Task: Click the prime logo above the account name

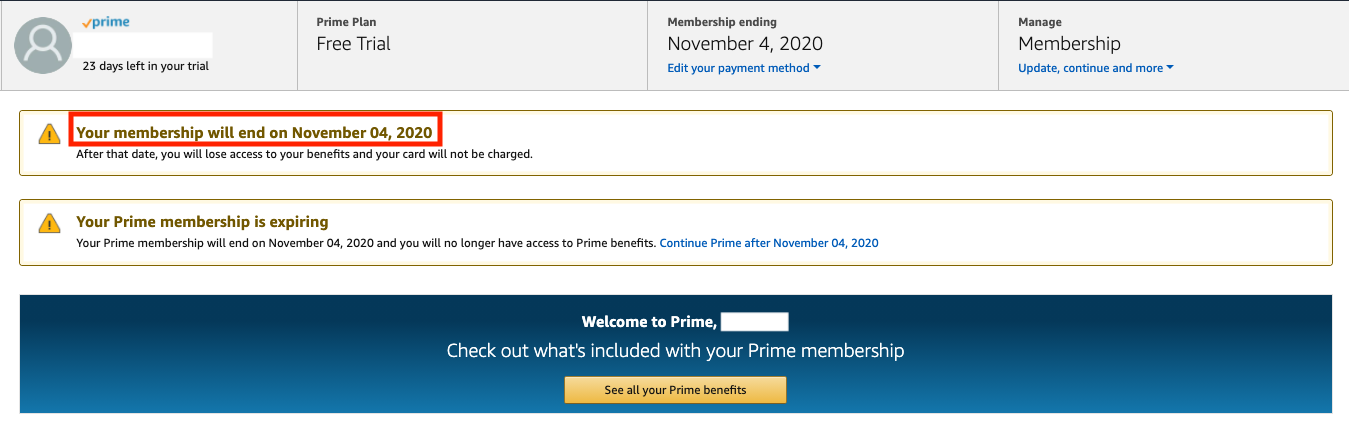Action: coord(106,22)
